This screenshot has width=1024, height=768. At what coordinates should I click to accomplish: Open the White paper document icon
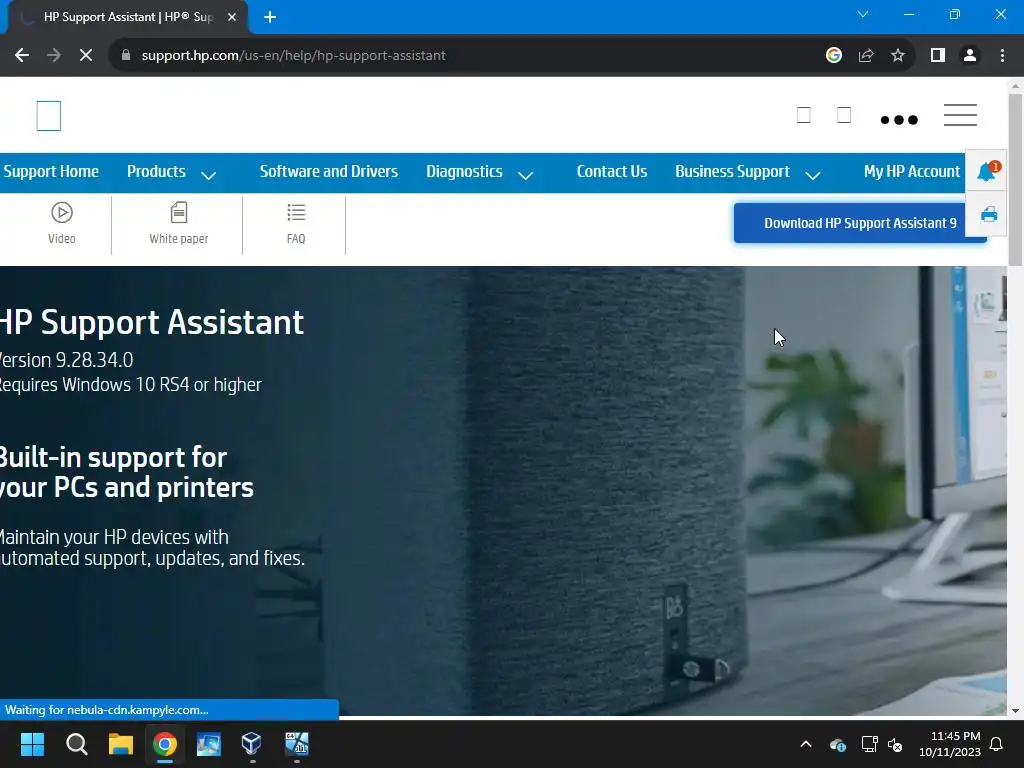point(178,213)
